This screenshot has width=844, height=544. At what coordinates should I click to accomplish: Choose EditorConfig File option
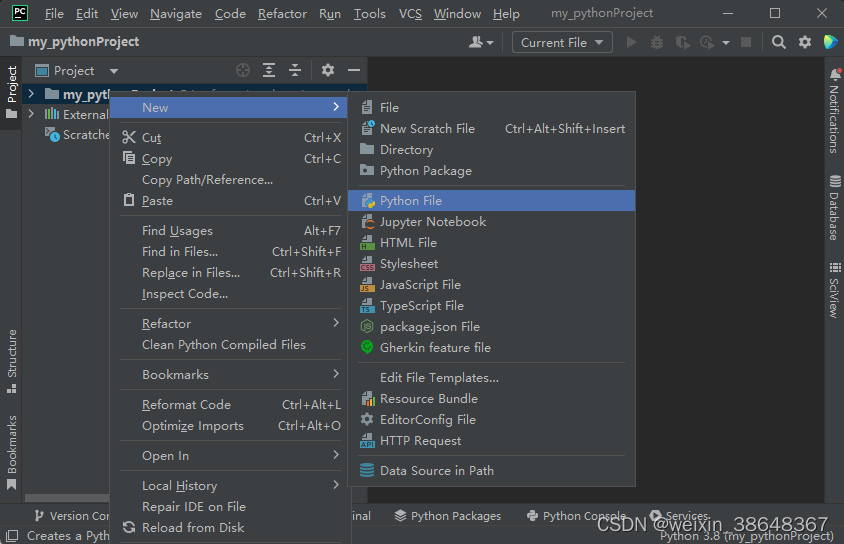click(491, 420)
